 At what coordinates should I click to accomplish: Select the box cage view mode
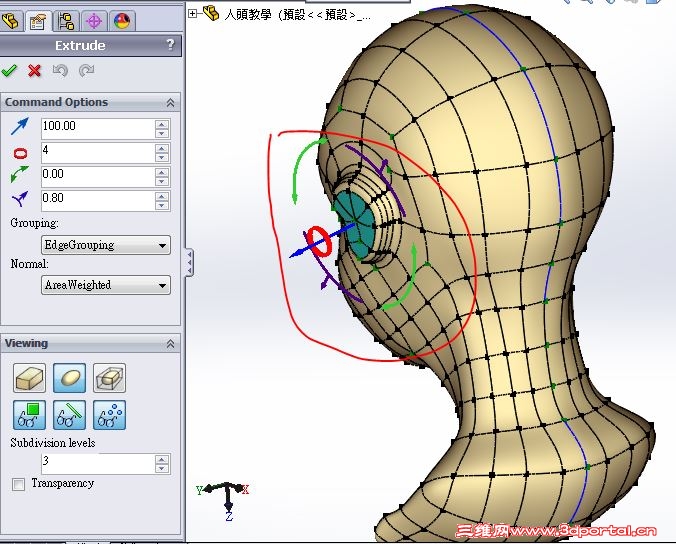29,378
